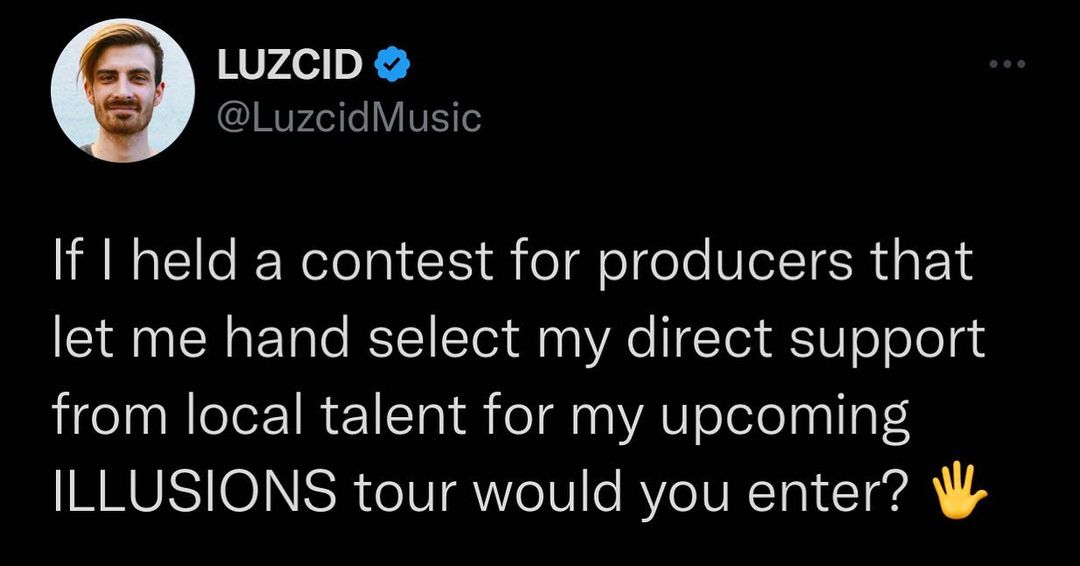The height and width of the screenshot is (566, 1080).
Task: Open the @LuzcidMusic handle link
Action: pos(349,119)
